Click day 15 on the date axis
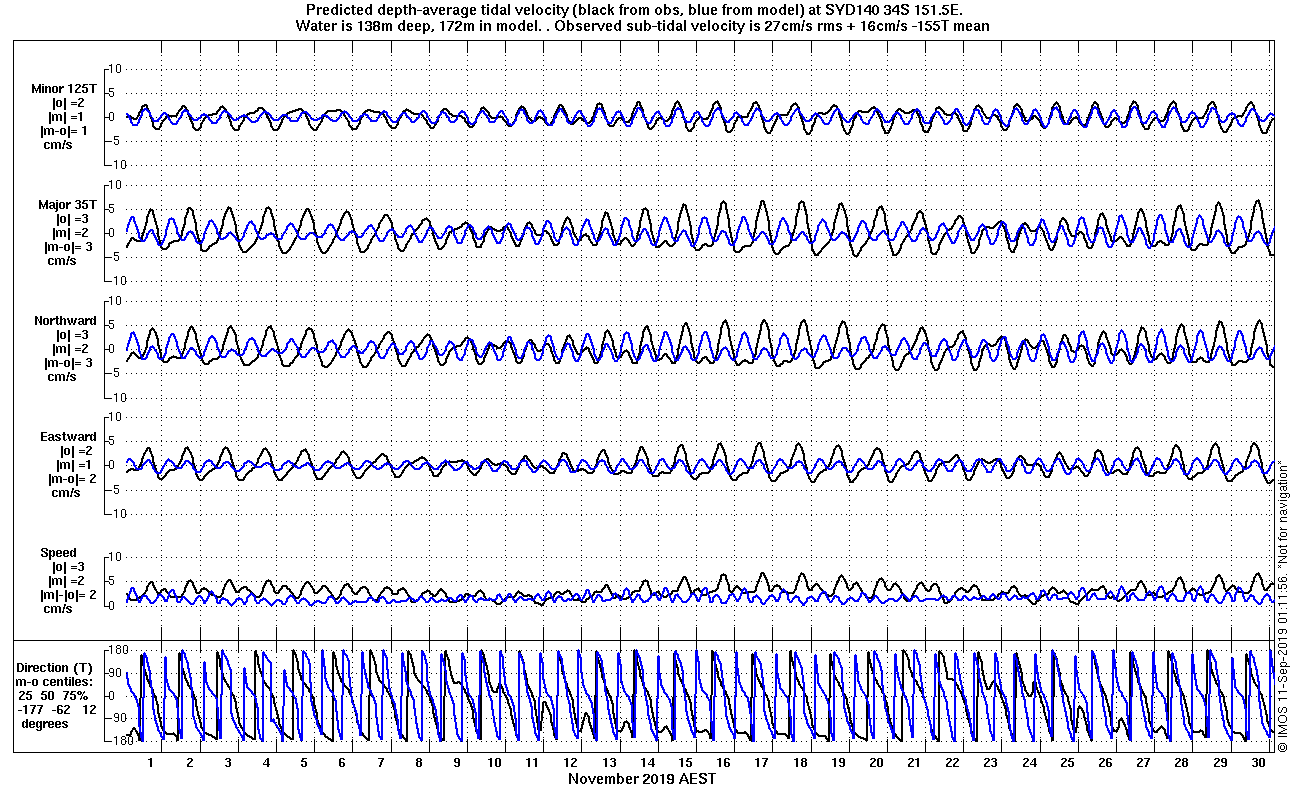1300x800 pixels. (686, 762)
